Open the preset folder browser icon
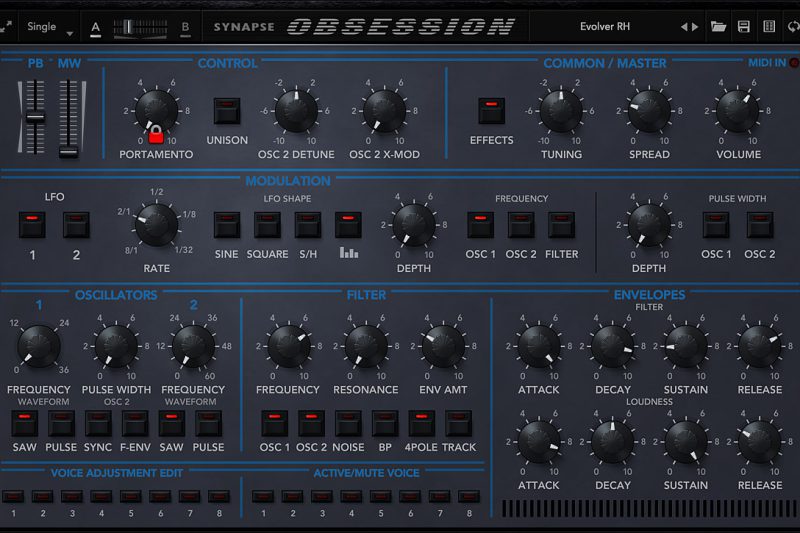Image resolution: width=800 pixels, height=533 pixels. [719, 26]
